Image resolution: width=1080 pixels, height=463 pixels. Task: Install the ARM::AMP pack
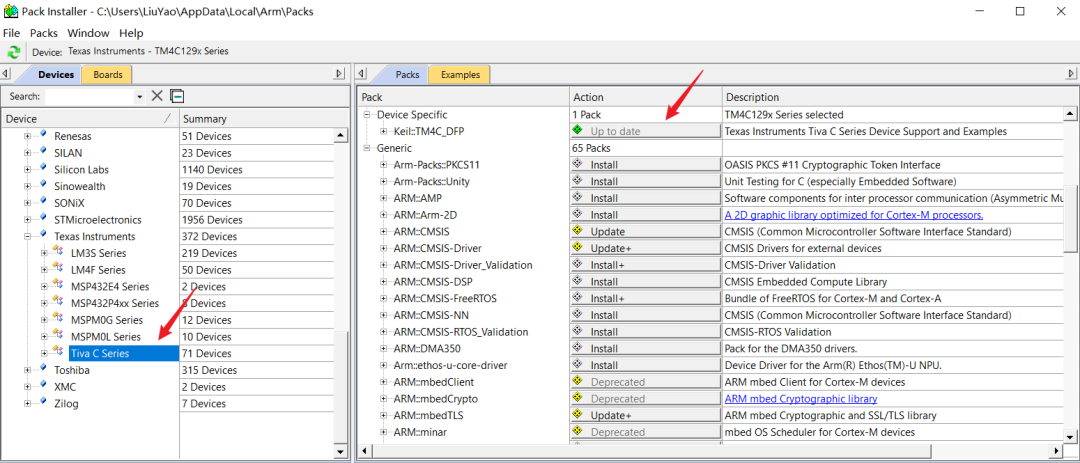coord(645,198)
